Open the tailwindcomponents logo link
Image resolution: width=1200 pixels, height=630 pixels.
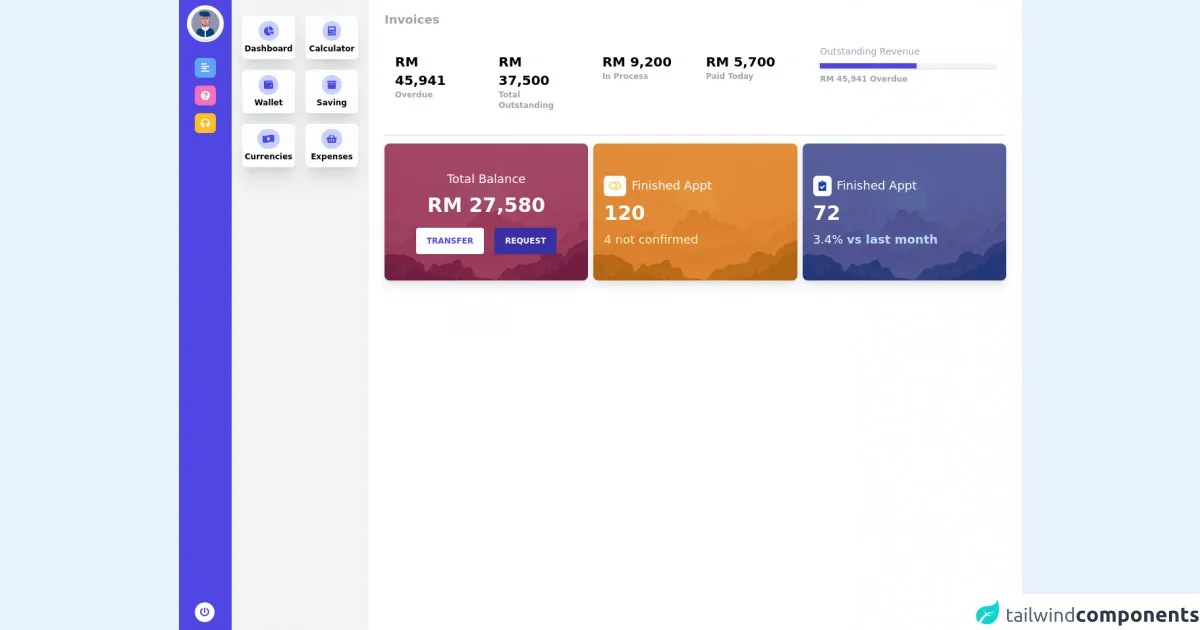pyautogui.click(x=1087, y=613)
